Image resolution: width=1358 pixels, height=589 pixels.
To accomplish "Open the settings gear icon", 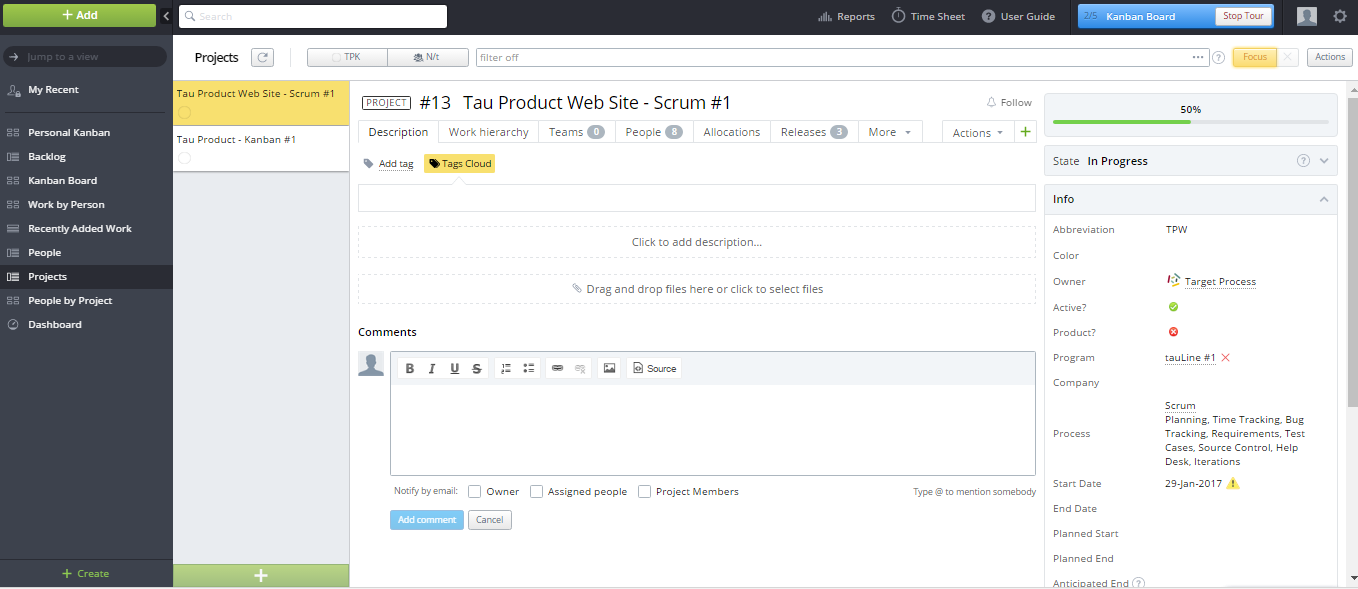I will tap(1340, 16).
